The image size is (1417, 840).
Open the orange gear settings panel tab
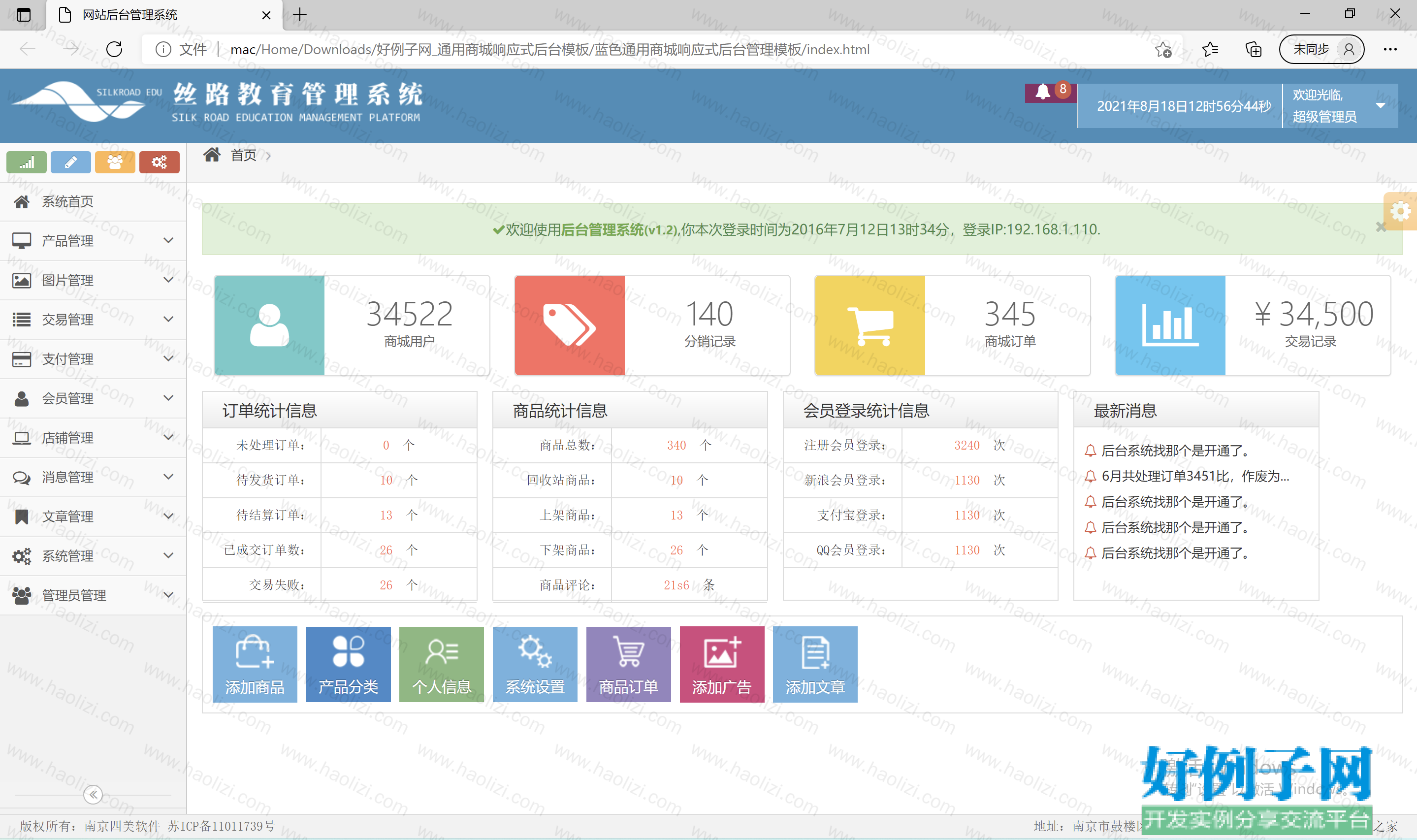[x=1400, y=212]
